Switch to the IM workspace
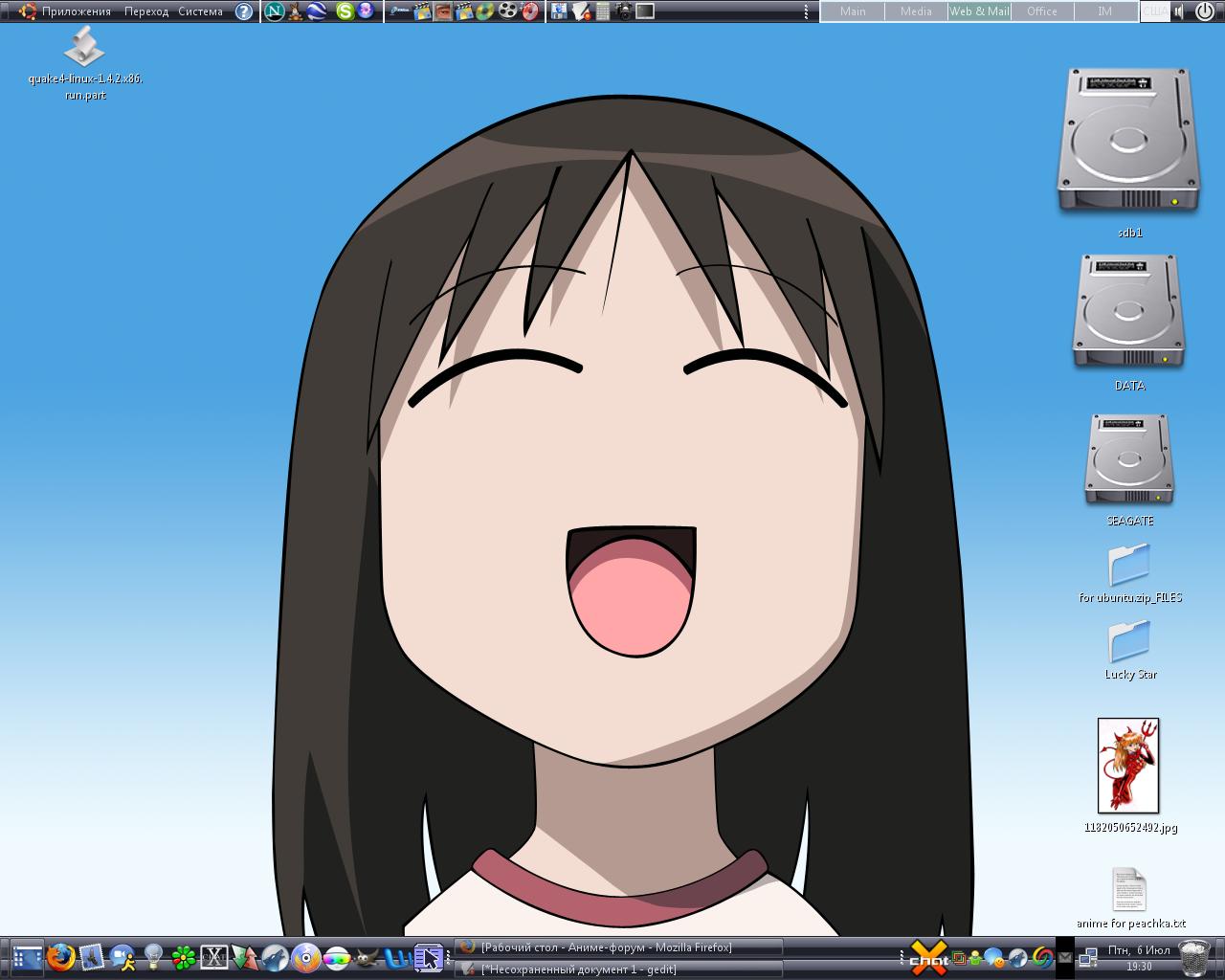 1105,11
